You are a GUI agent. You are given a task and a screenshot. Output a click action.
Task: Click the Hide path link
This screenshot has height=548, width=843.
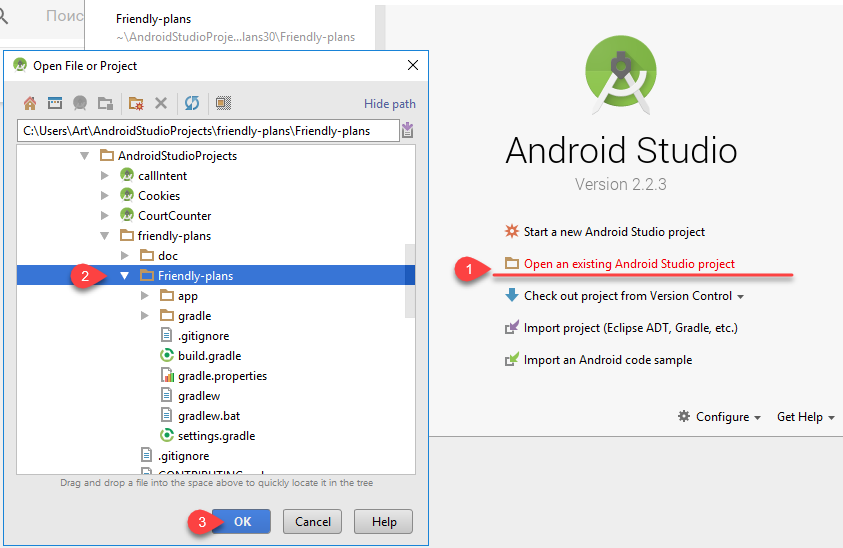pyautogui.click(x=389, y=104)
